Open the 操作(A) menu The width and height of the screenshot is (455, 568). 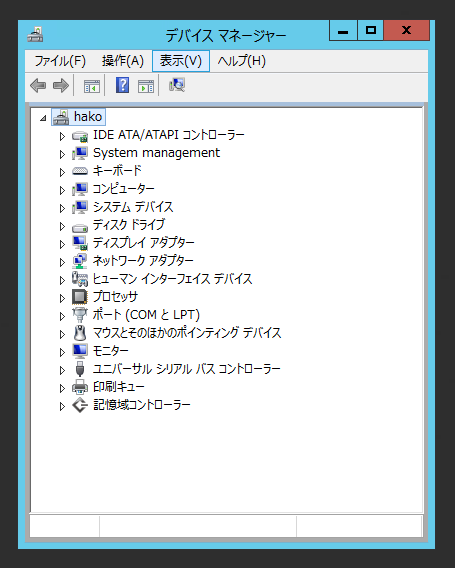(x=123, y=61)
